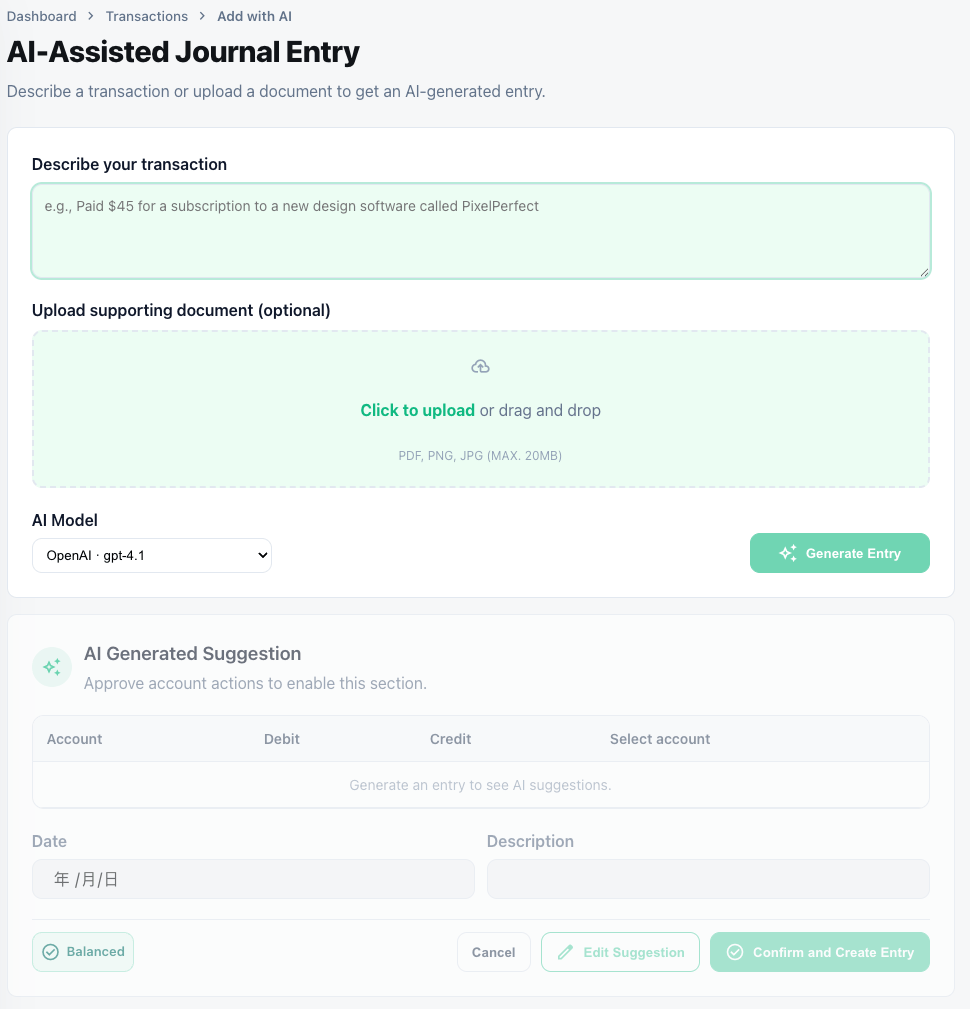This screenshot has width=970, height=1009.
Task: Click the sparkle badge beside AI Generated Suggestion
Action: click(52, 667)
